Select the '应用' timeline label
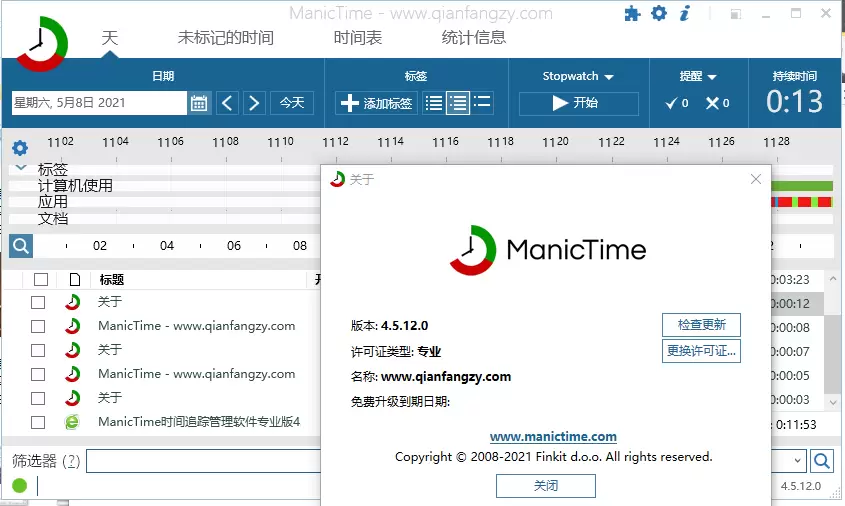The image size is (845, 506). (53, 202)
